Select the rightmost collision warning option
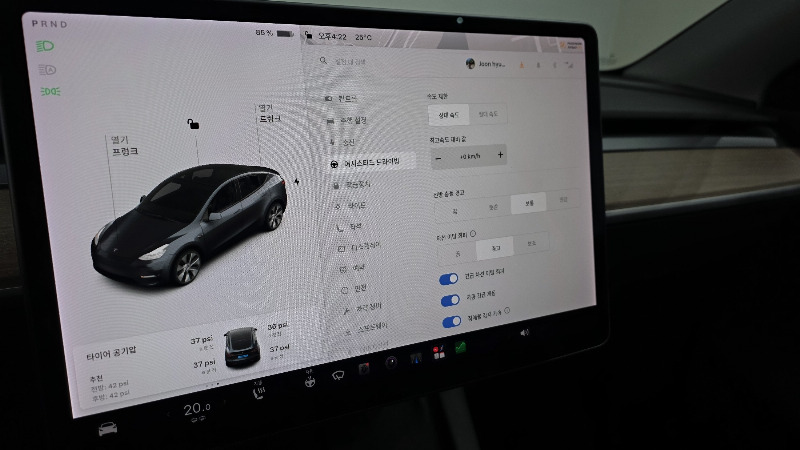800x450 pixels. coord(563,199)
